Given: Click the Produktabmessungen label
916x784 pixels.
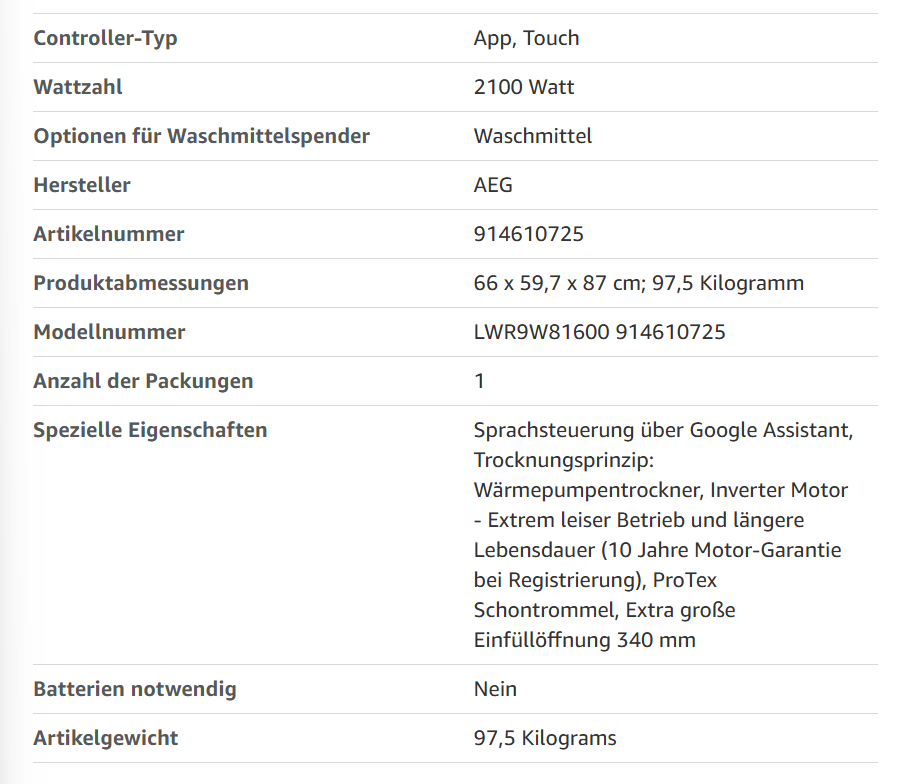Looking at the screenshot, I should click(x=141, y=283).
